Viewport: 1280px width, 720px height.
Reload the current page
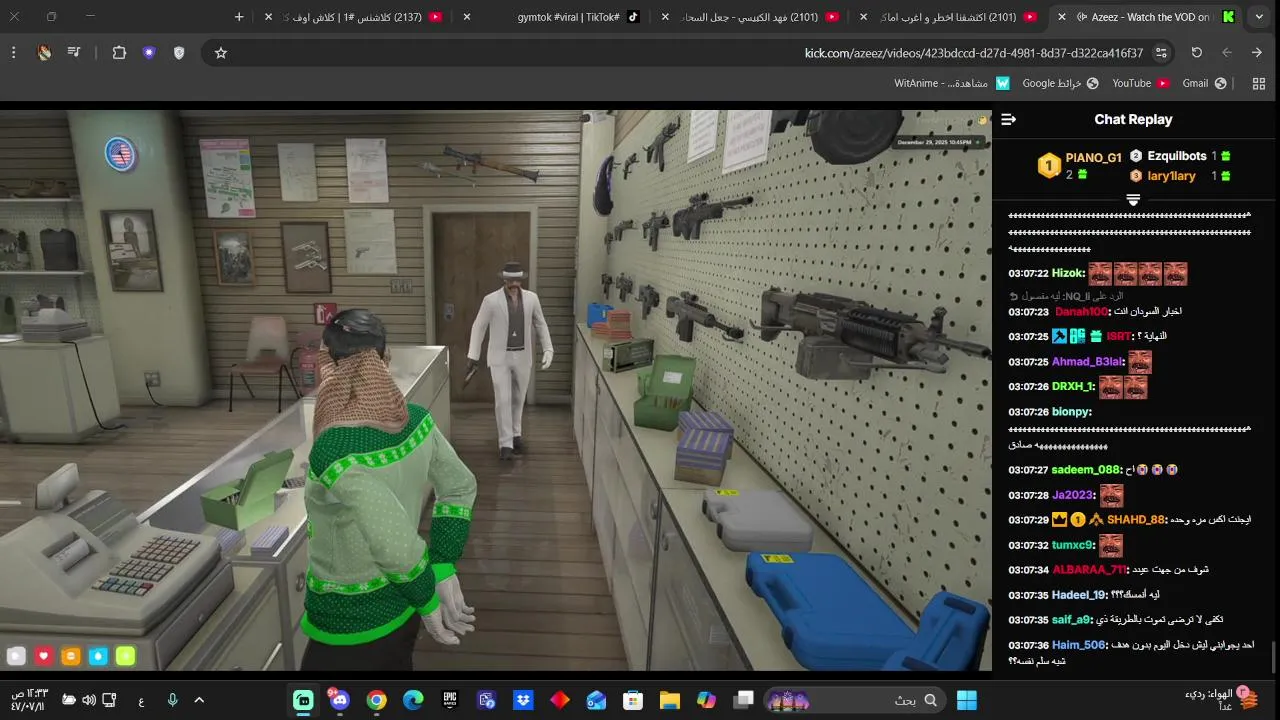click(1196, 53)
